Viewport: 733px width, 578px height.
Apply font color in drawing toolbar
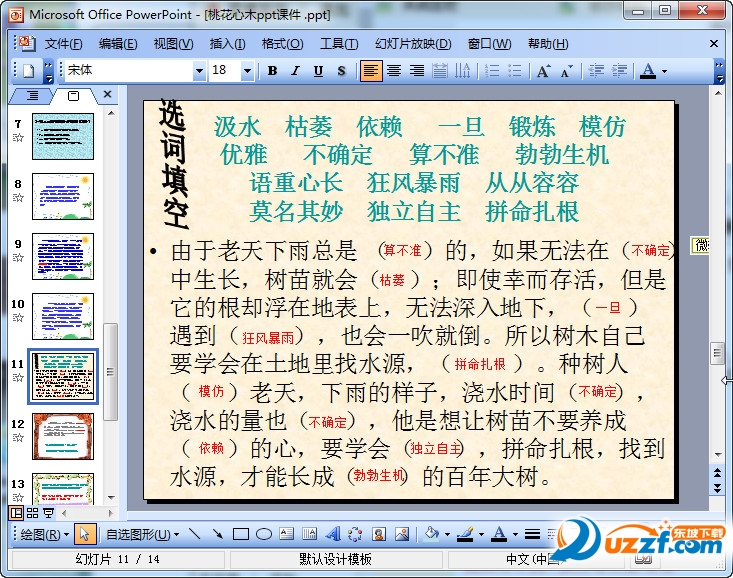coord(499,534)
